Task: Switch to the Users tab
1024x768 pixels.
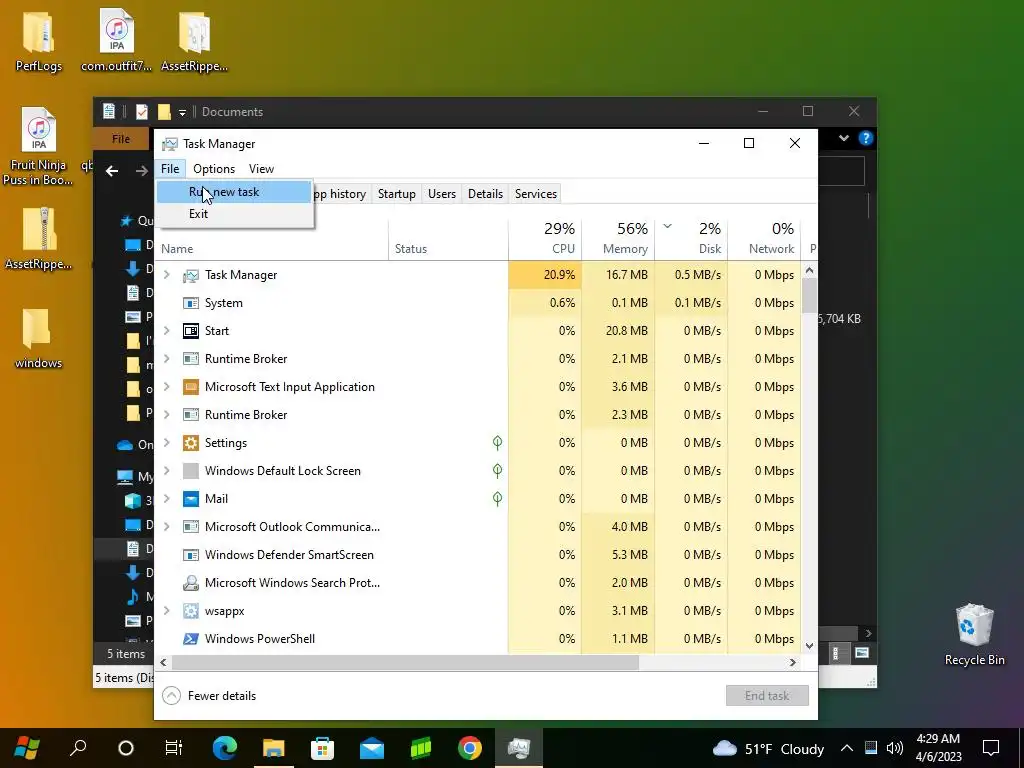Action: [442, 194]
